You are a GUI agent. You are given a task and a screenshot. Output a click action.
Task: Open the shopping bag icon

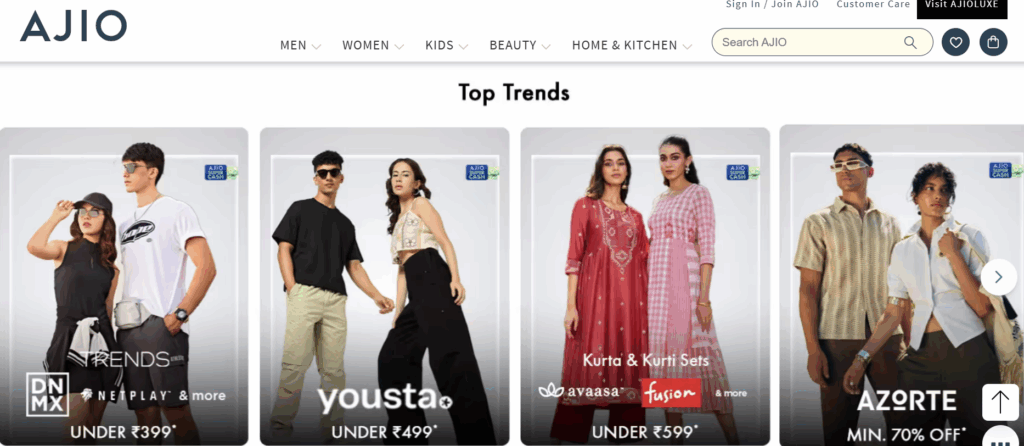(993, 42)
